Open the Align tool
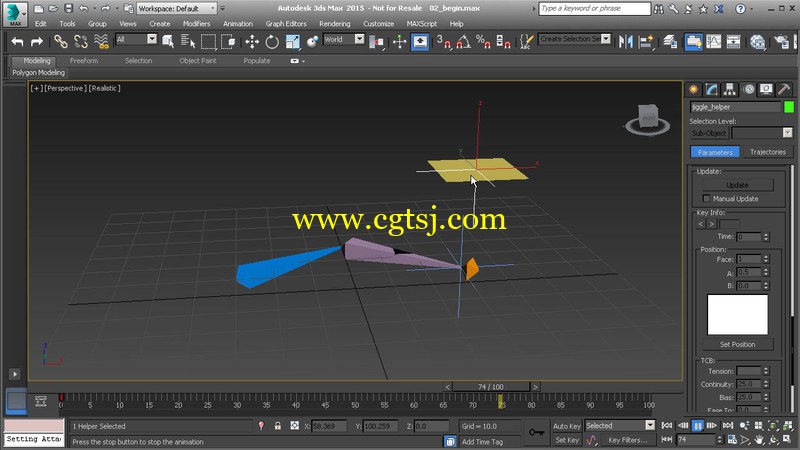 [646, 41]
